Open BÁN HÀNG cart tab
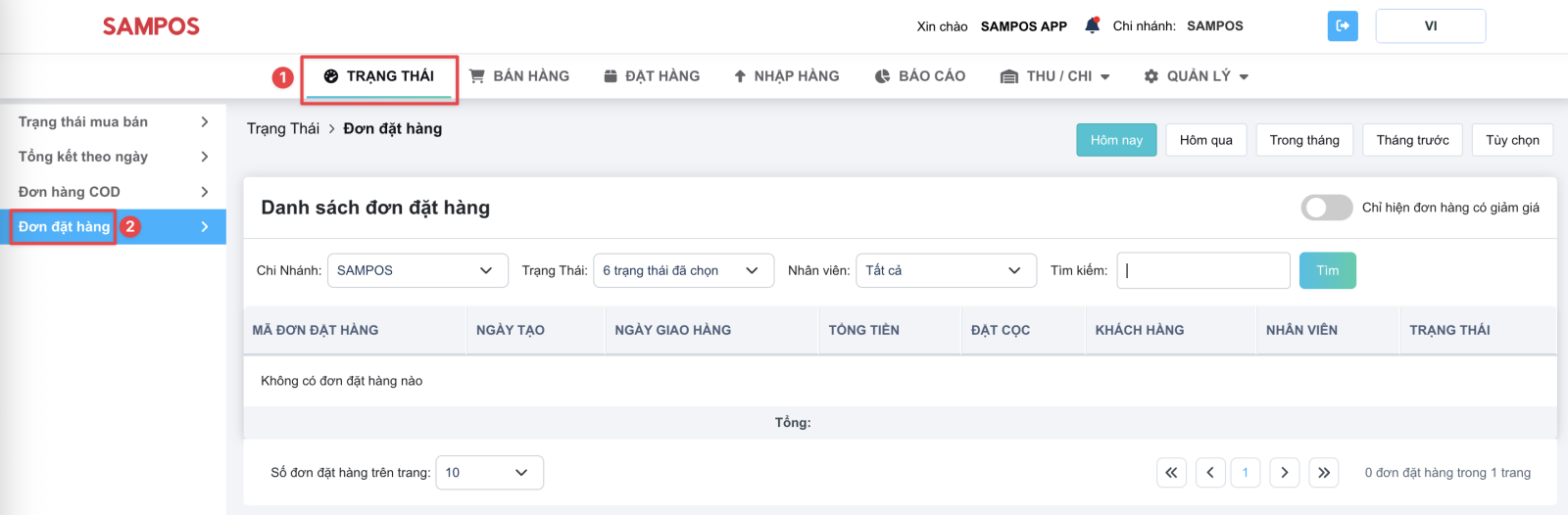Screen dimensions: 1568x515 (519, 76)
